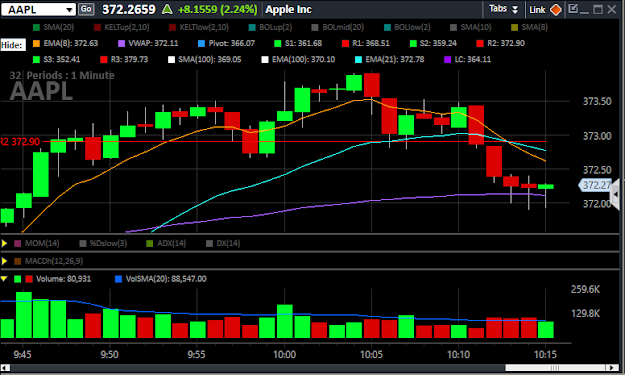Click the S3: 352.41 indicator label
Screen dimensions: 625x375
point(62,59)
